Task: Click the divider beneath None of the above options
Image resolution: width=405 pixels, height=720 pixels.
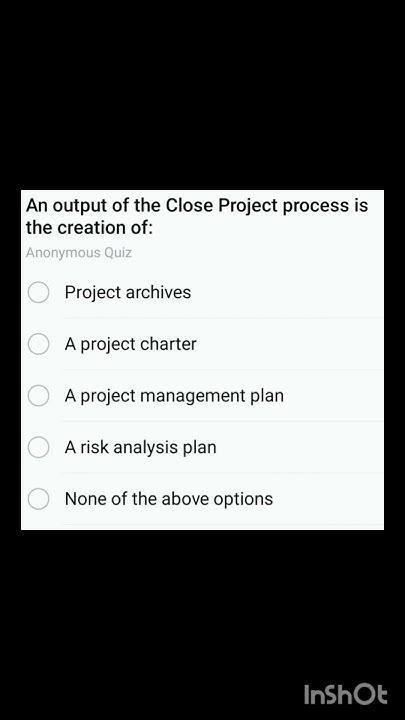Action: coord(224,524)
